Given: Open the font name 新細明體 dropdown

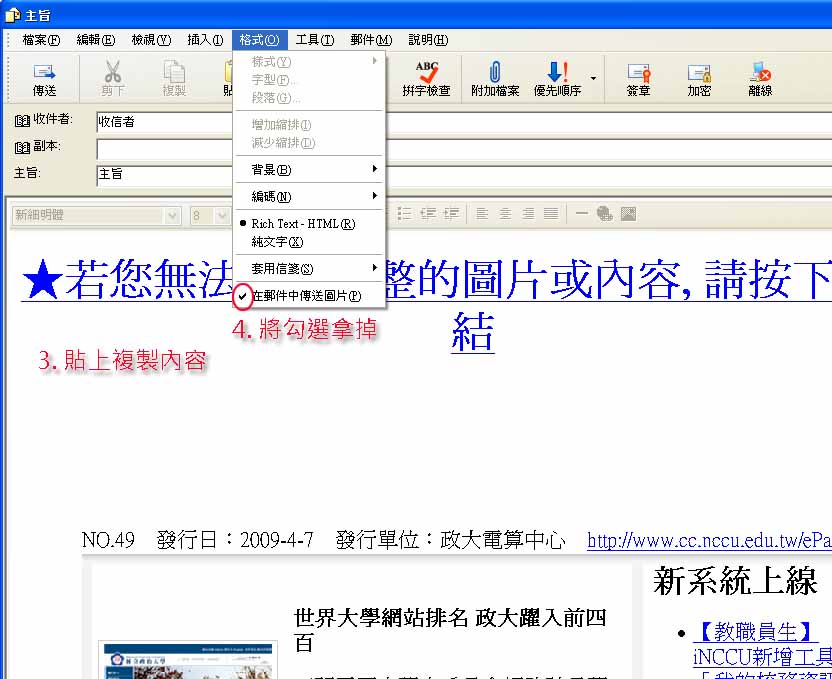Looking at the screenshot, I should (x=172, y=215).
